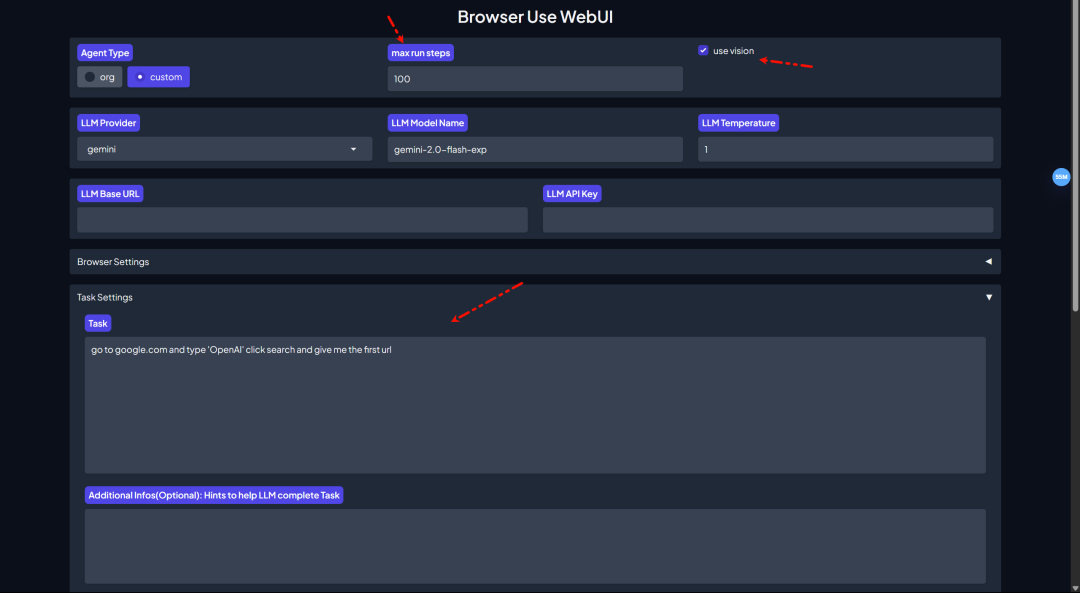Click the scrollbar down arrow
Image resolution: width=1080 pixels, height=593 pixels.
point(1076,588)
